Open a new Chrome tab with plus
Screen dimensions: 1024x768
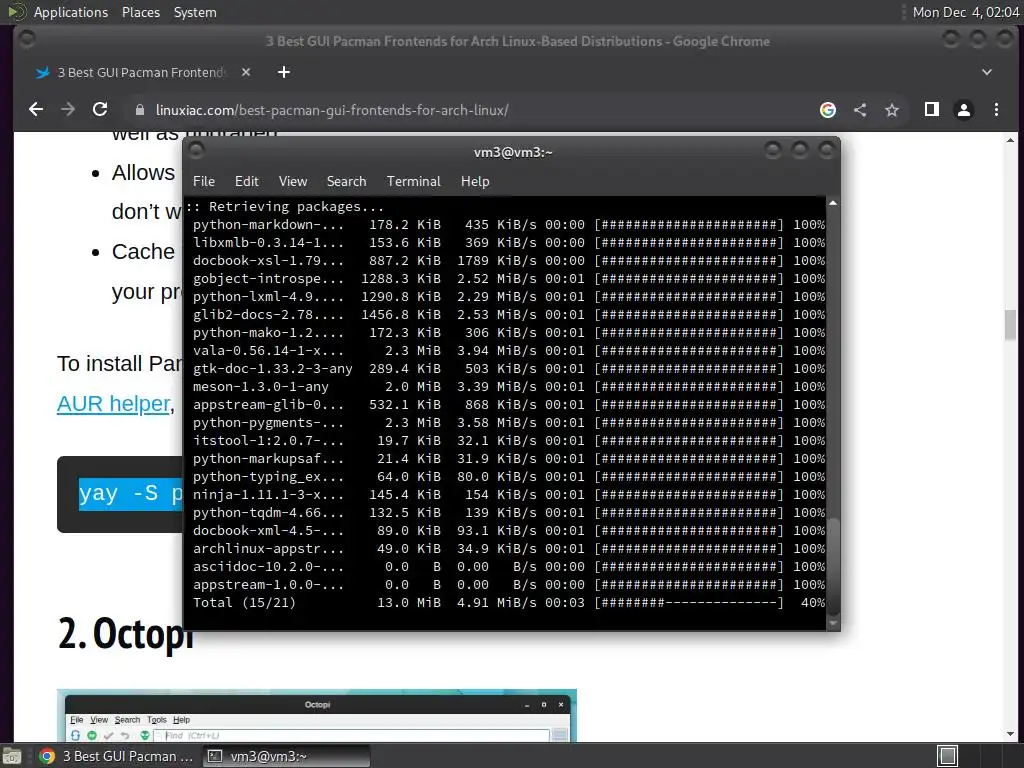(x=283, y=72)
